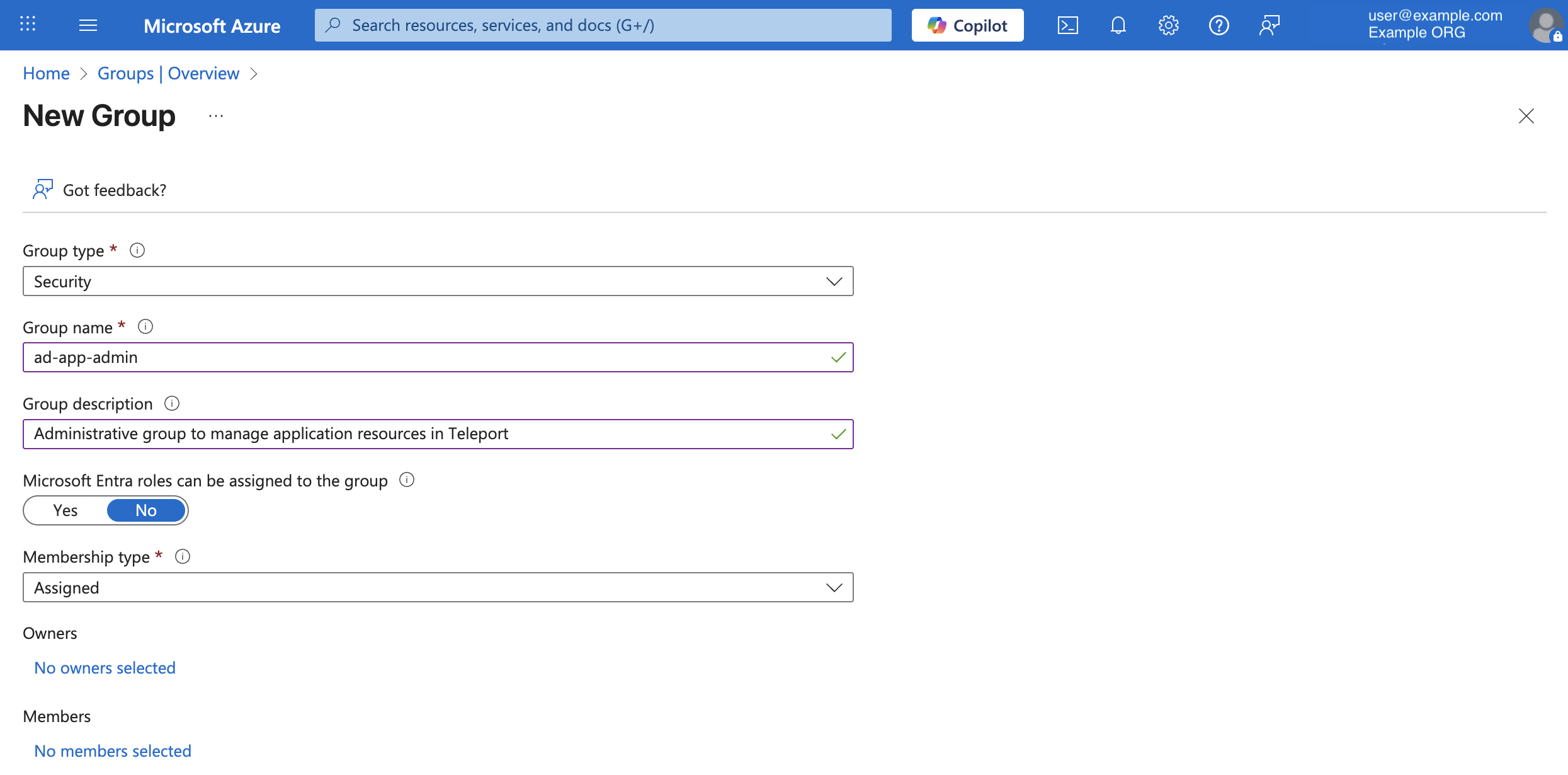
Task: Set Entra roles assignment toggle to Yes
Action: (65, 510)
